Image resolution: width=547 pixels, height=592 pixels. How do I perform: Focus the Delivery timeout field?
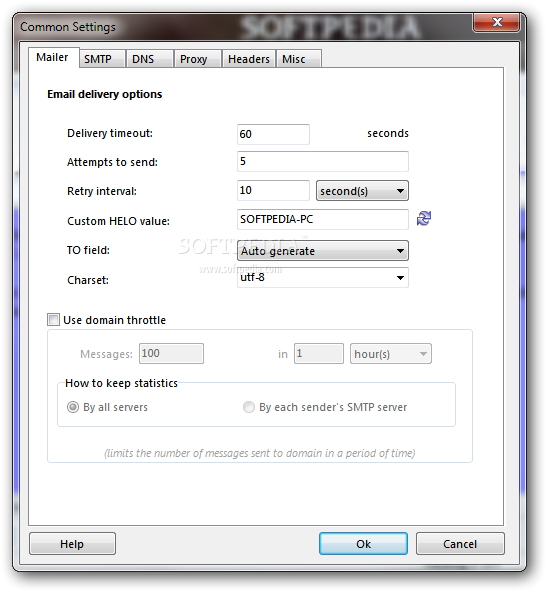point(273,134)
